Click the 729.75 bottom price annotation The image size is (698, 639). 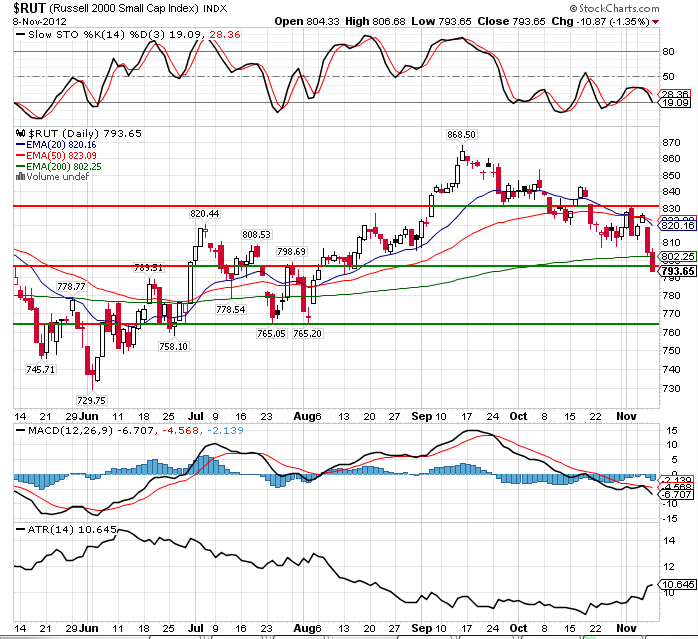tap(91, 400)
